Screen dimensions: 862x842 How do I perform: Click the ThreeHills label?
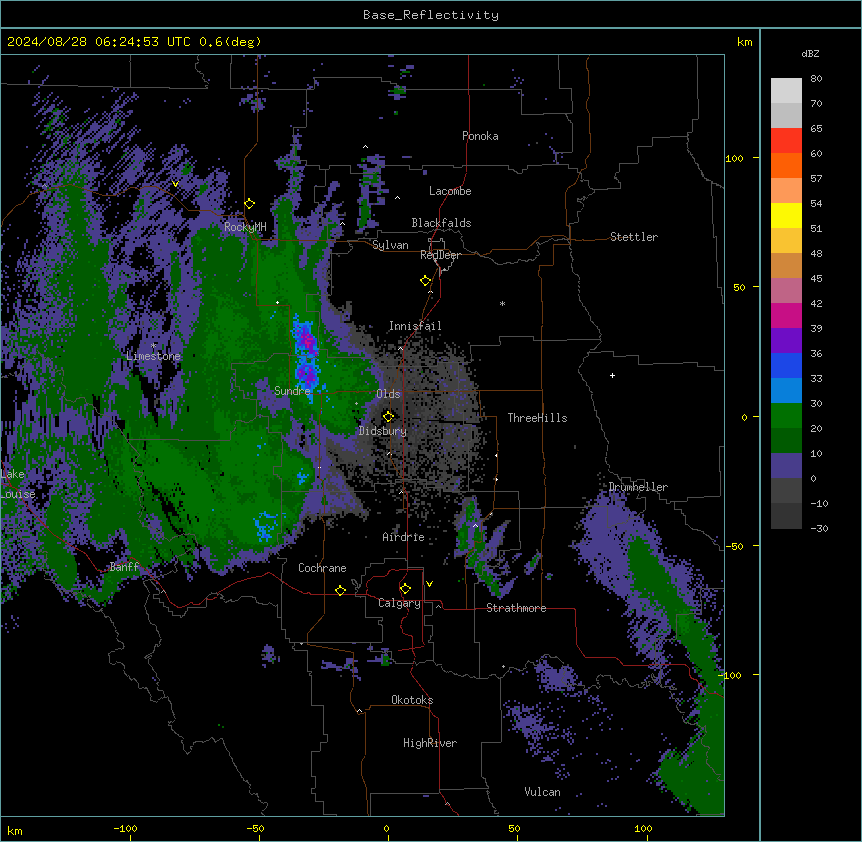[537, 418]
